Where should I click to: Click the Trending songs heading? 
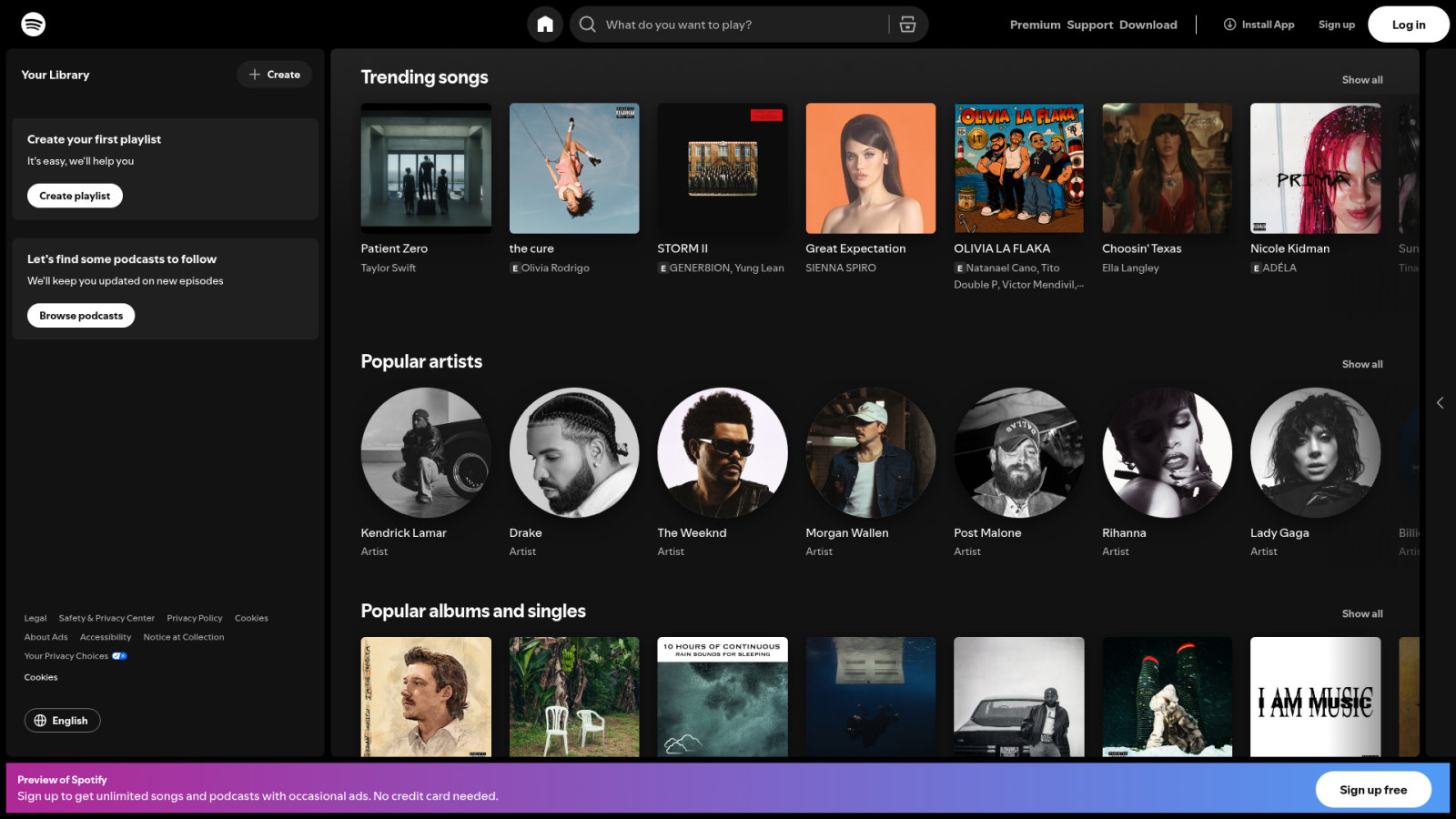(425, 77)
